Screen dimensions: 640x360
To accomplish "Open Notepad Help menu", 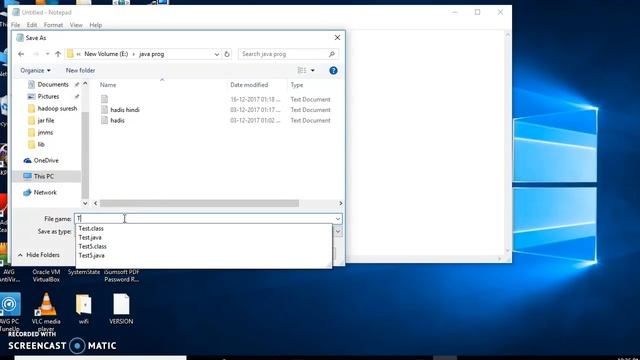I will click(96, 25).
